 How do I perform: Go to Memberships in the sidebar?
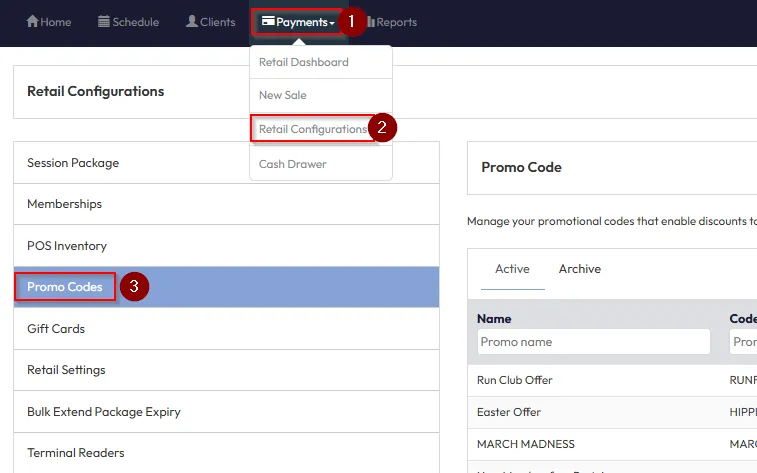tap(65, 204)
